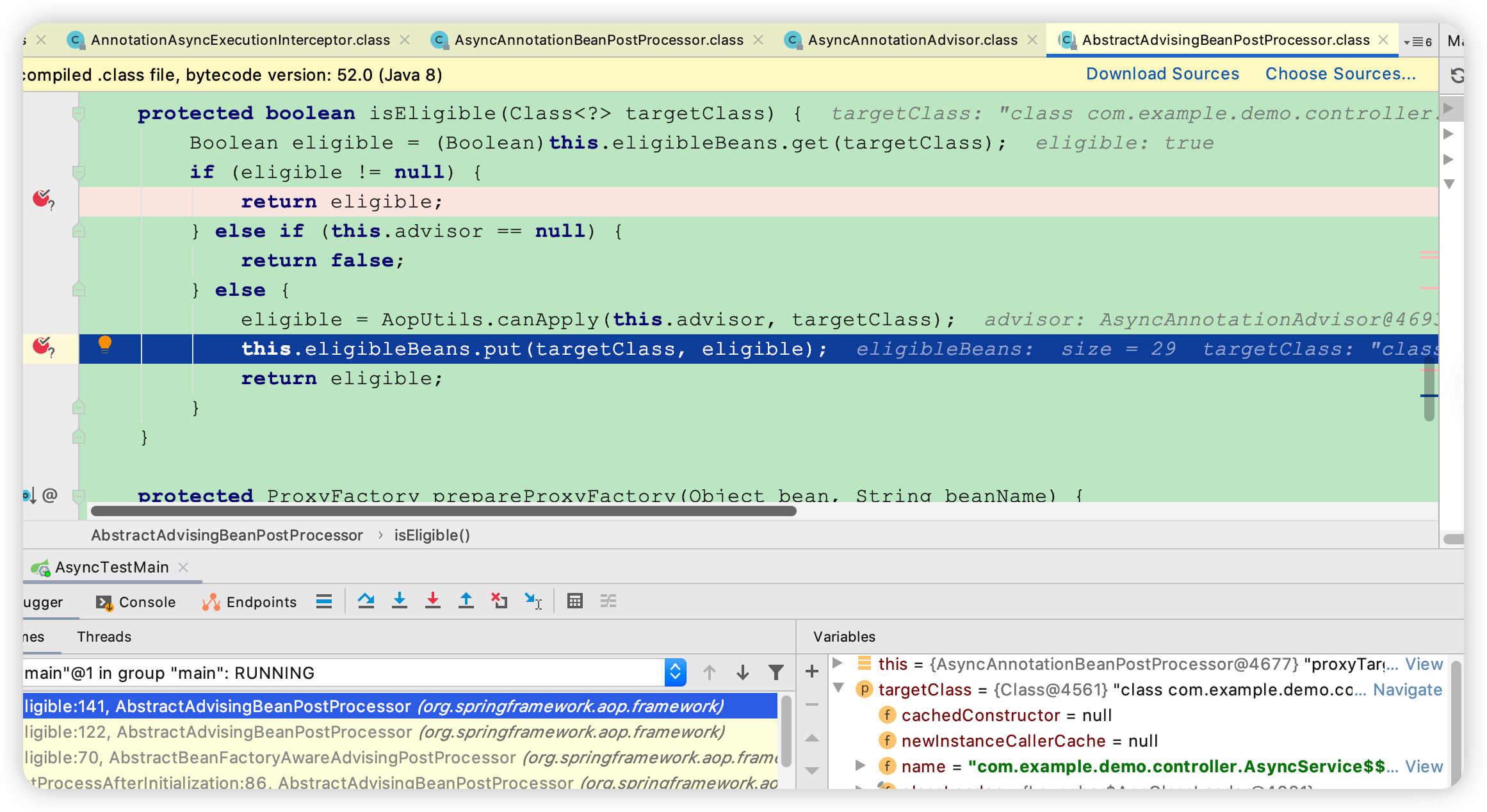Collapse the 'else if' block fold marker

79,231
